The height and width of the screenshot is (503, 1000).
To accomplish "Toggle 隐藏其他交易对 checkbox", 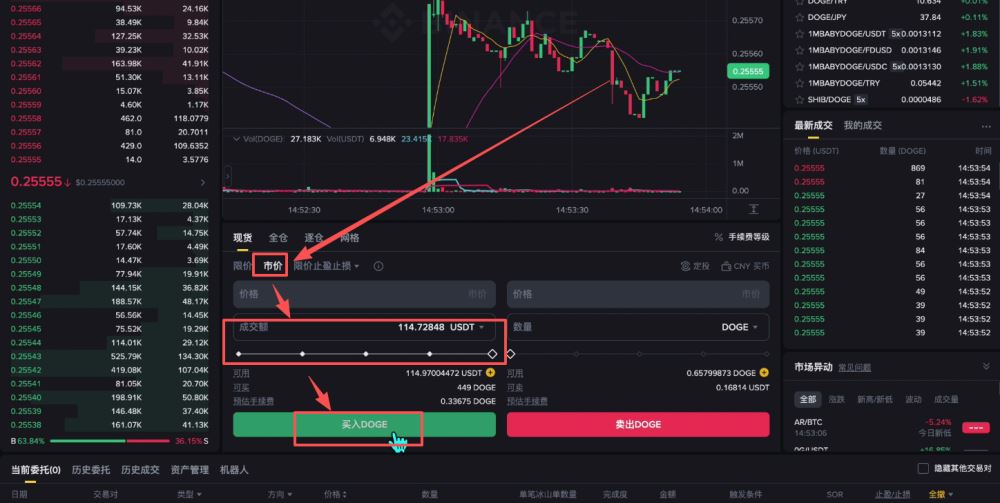I will 923,469.
